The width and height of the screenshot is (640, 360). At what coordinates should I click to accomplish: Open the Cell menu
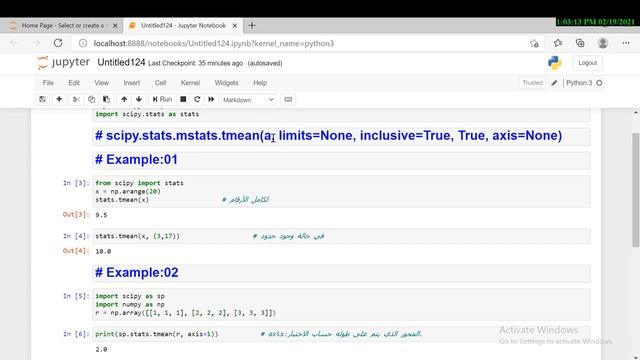[160, 83]
